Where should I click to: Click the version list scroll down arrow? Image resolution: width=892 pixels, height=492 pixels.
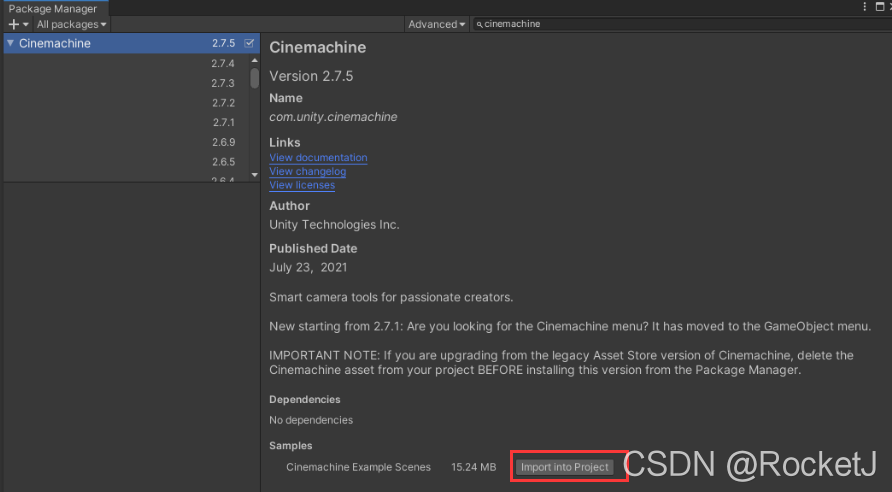[x=254, y=175]
